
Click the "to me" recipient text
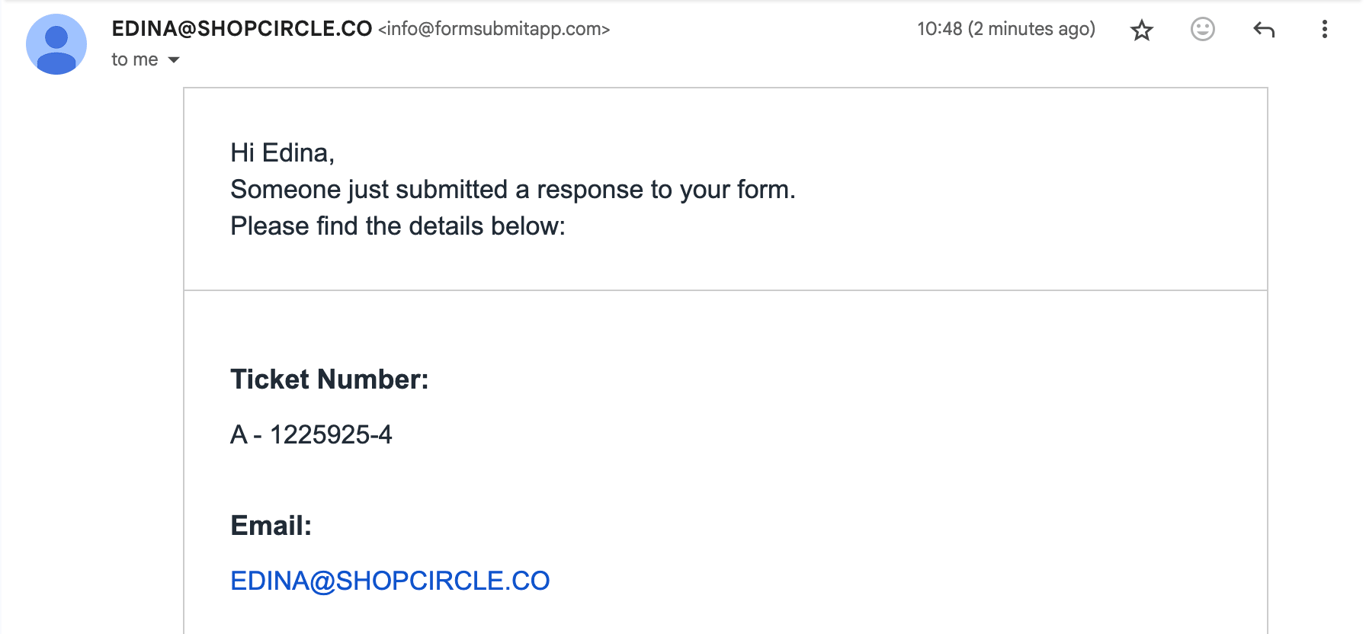pyautogui.click(x=135, y=60)
